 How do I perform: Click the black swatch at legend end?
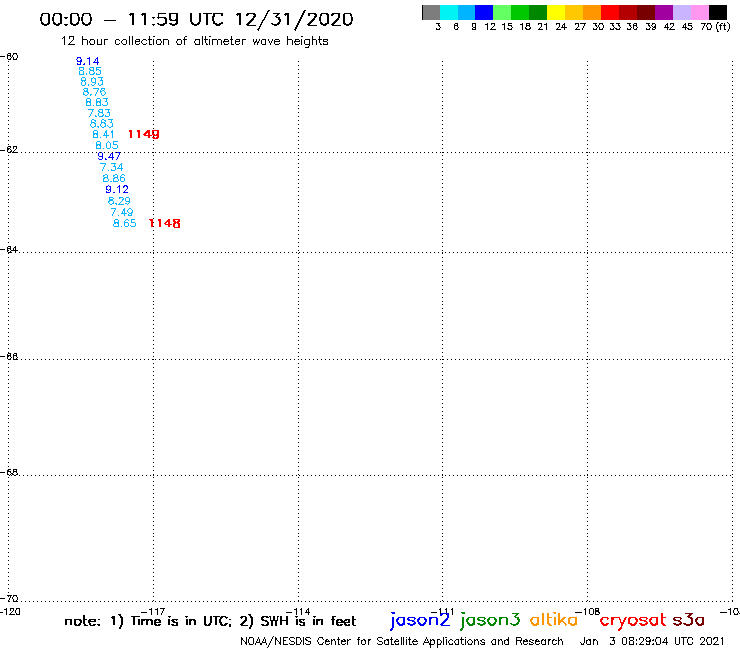[x=718, y=12]
